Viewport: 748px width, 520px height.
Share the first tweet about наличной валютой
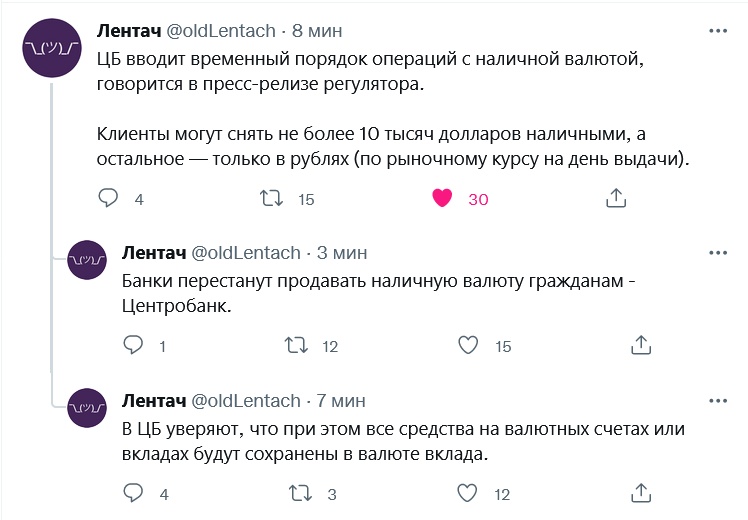click(616, 199)
